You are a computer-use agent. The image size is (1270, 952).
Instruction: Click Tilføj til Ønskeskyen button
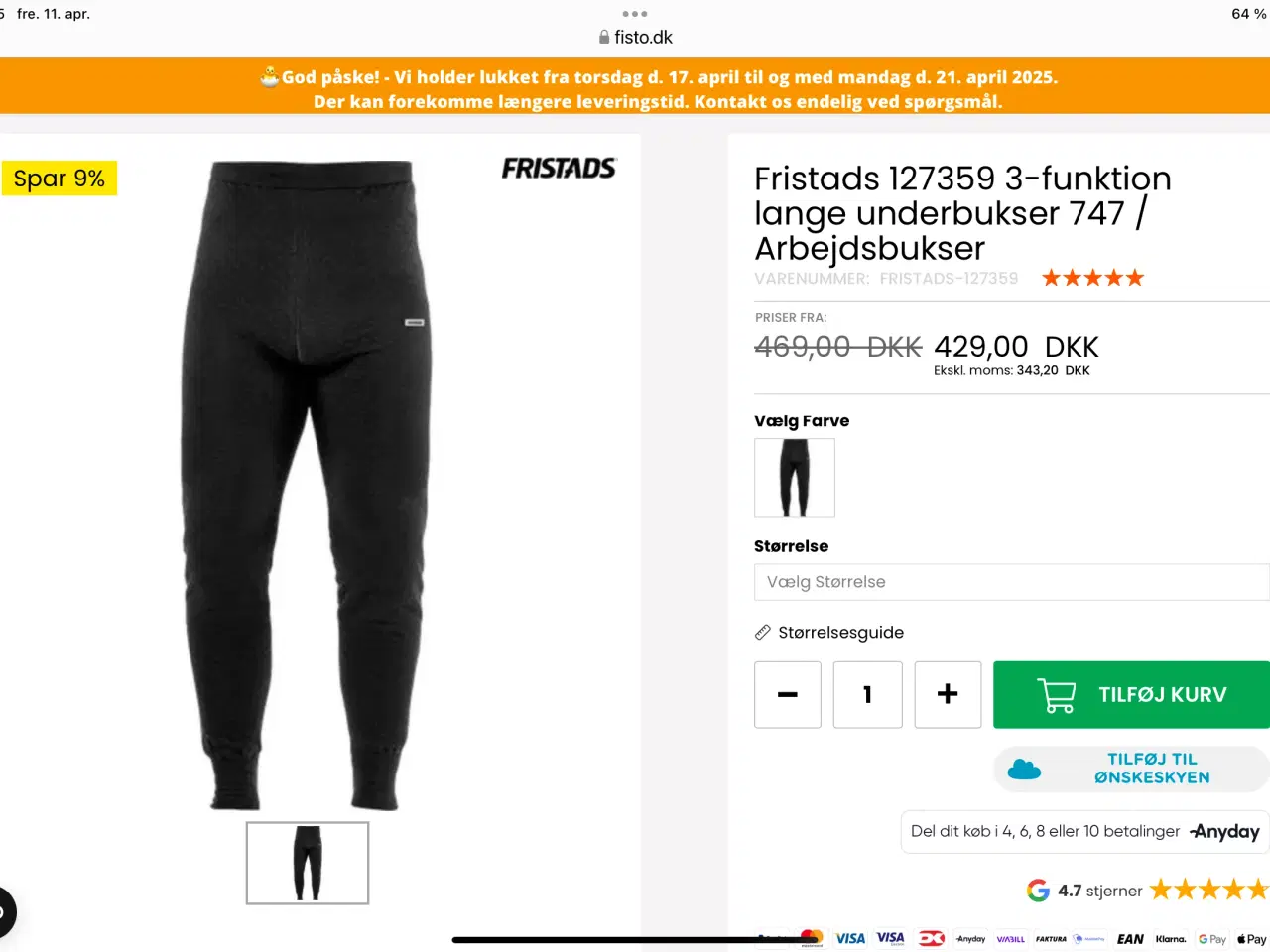[1131, 769]
